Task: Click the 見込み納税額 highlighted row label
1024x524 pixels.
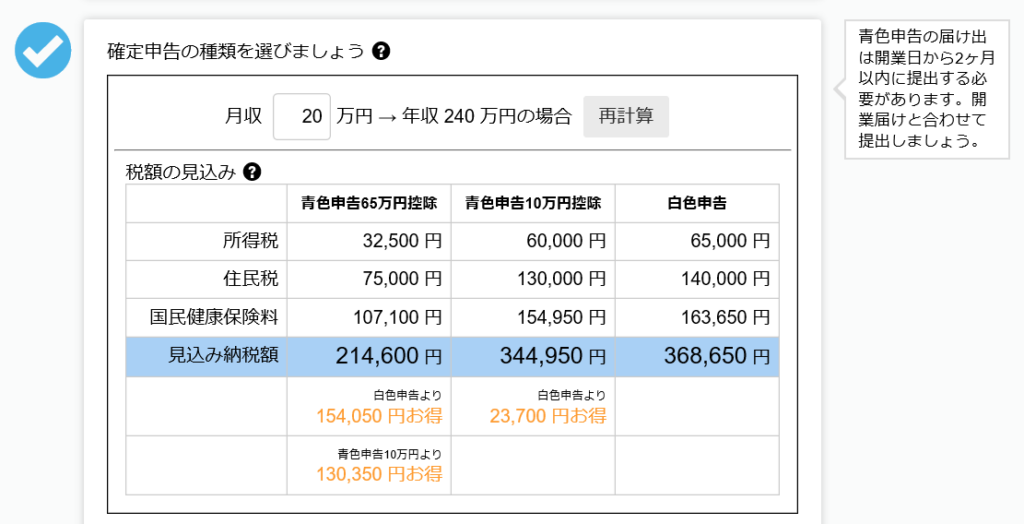Action: click(223, 355)
